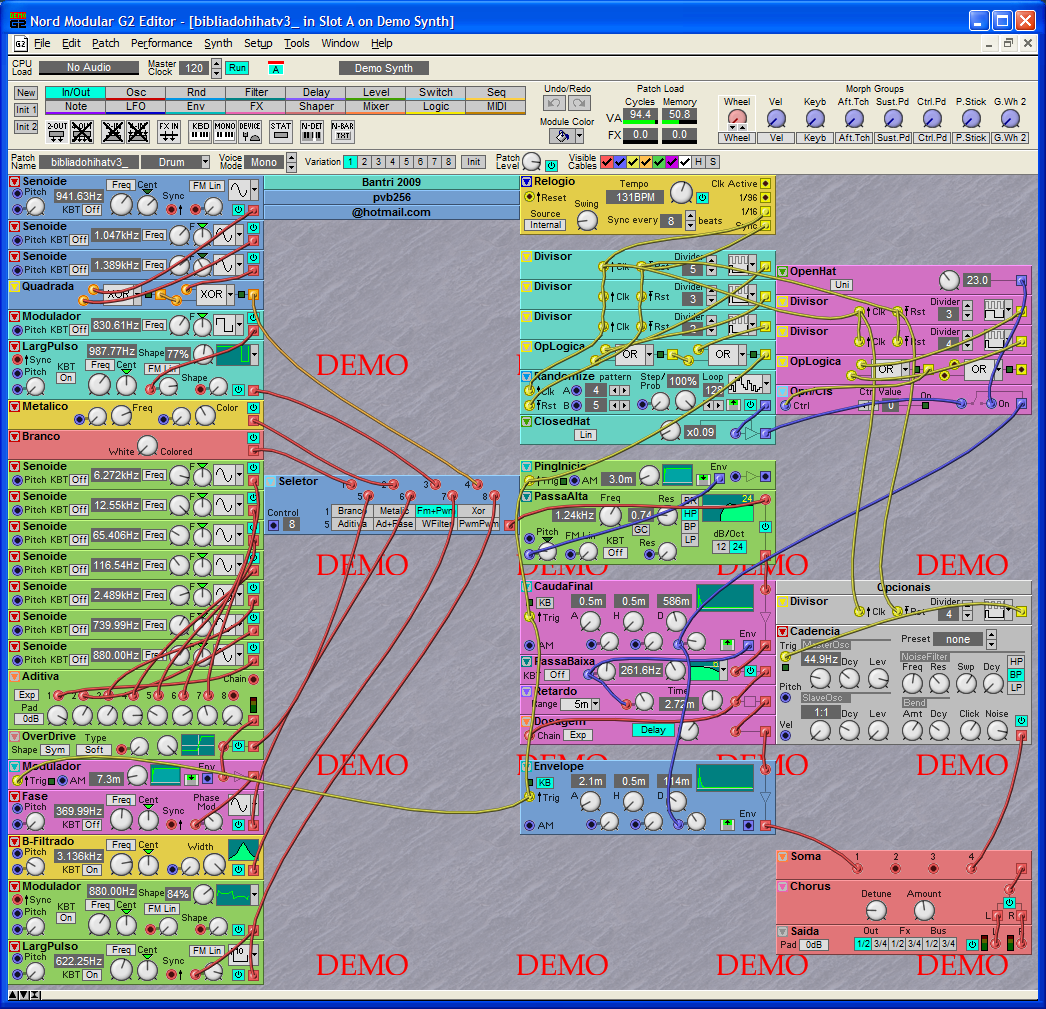Add the MONO keyboard module
Image resolution: width=1046 pixels, height=1009 pixels.
pos(225,131)
